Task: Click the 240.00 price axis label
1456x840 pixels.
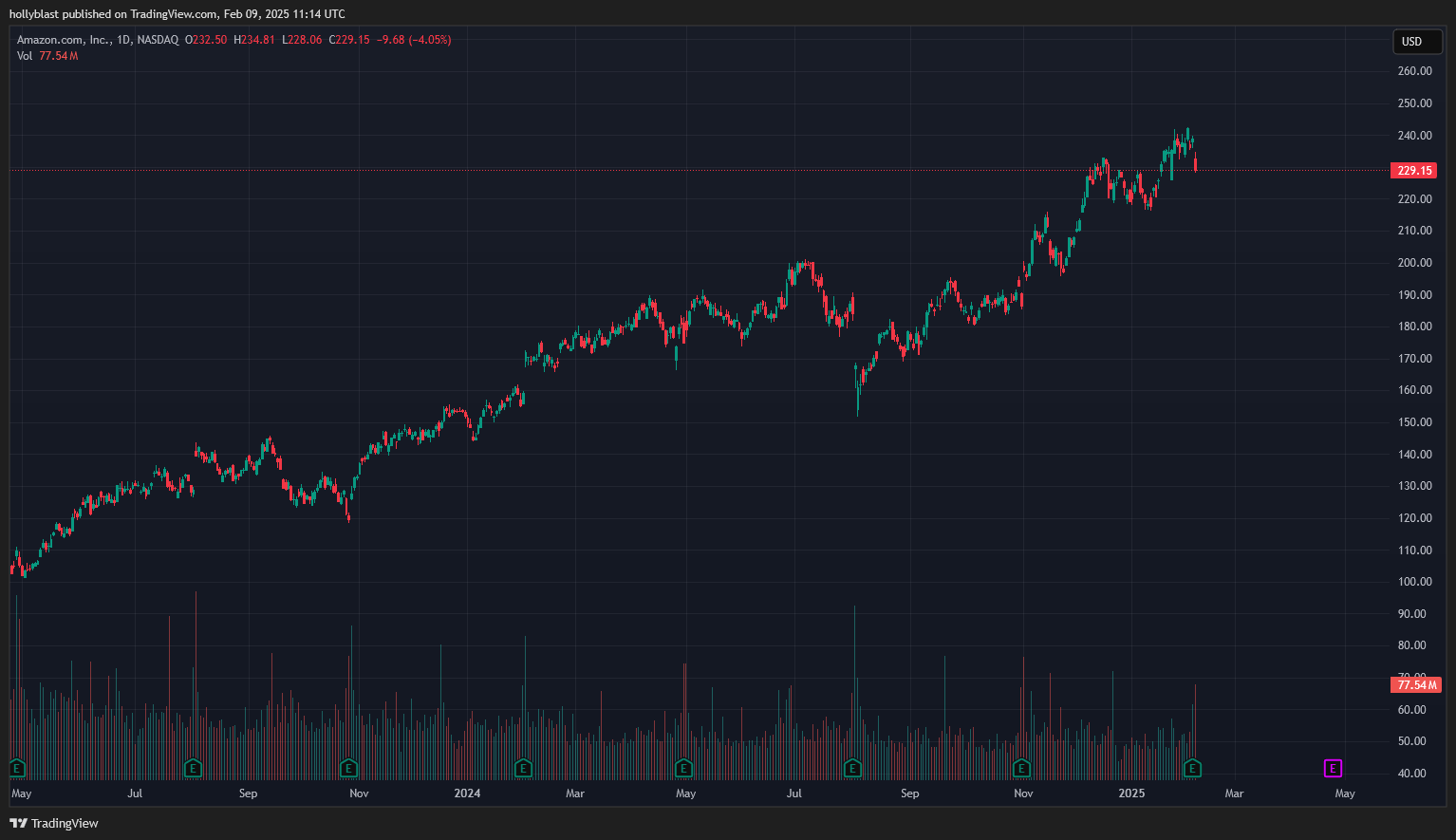Action: 1414,136
